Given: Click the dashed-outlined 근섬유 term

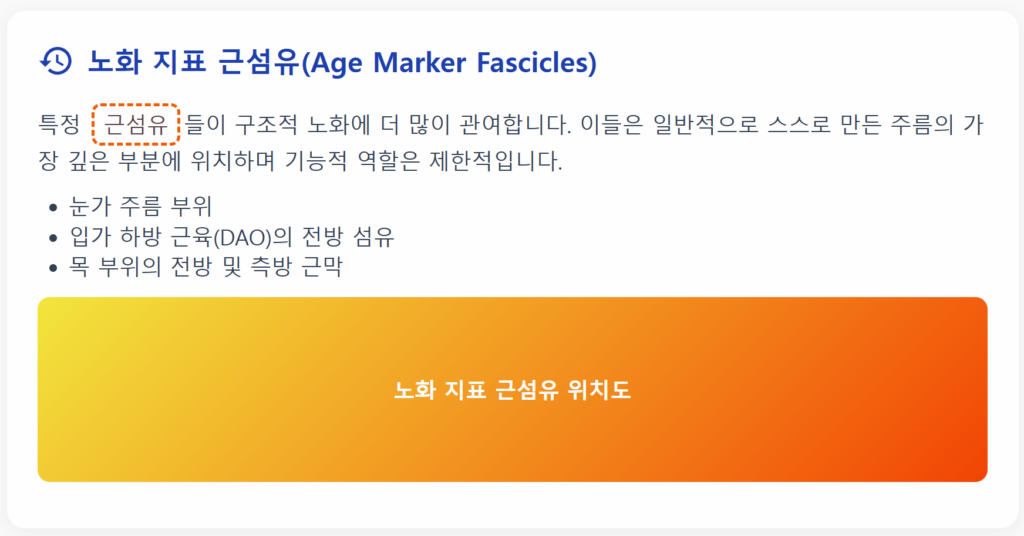Looking at the screenshot, I should (136, 124).
